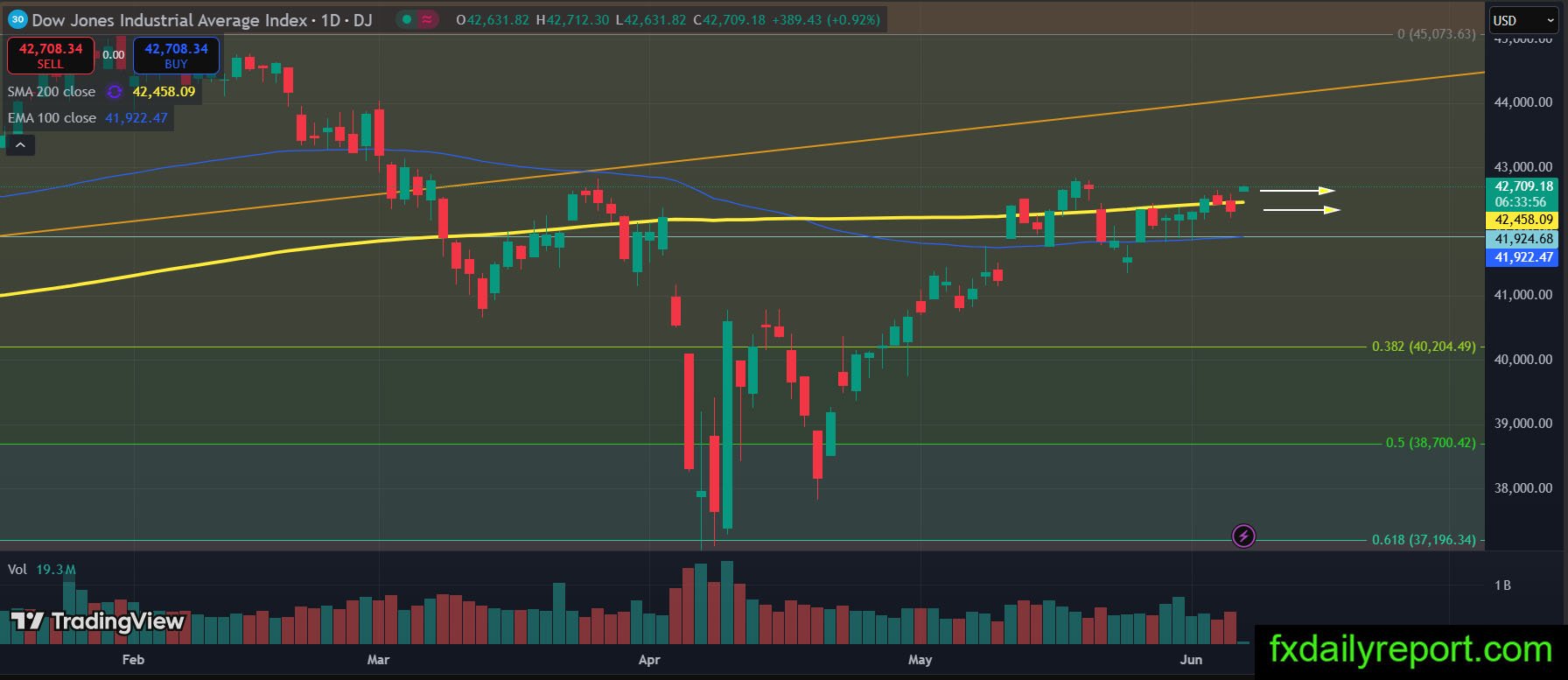Image resolution: width=1568 pixels, height=680 pixels.
Task: Collapse the indicator legend with the chevron
Action: coord(21,144)
